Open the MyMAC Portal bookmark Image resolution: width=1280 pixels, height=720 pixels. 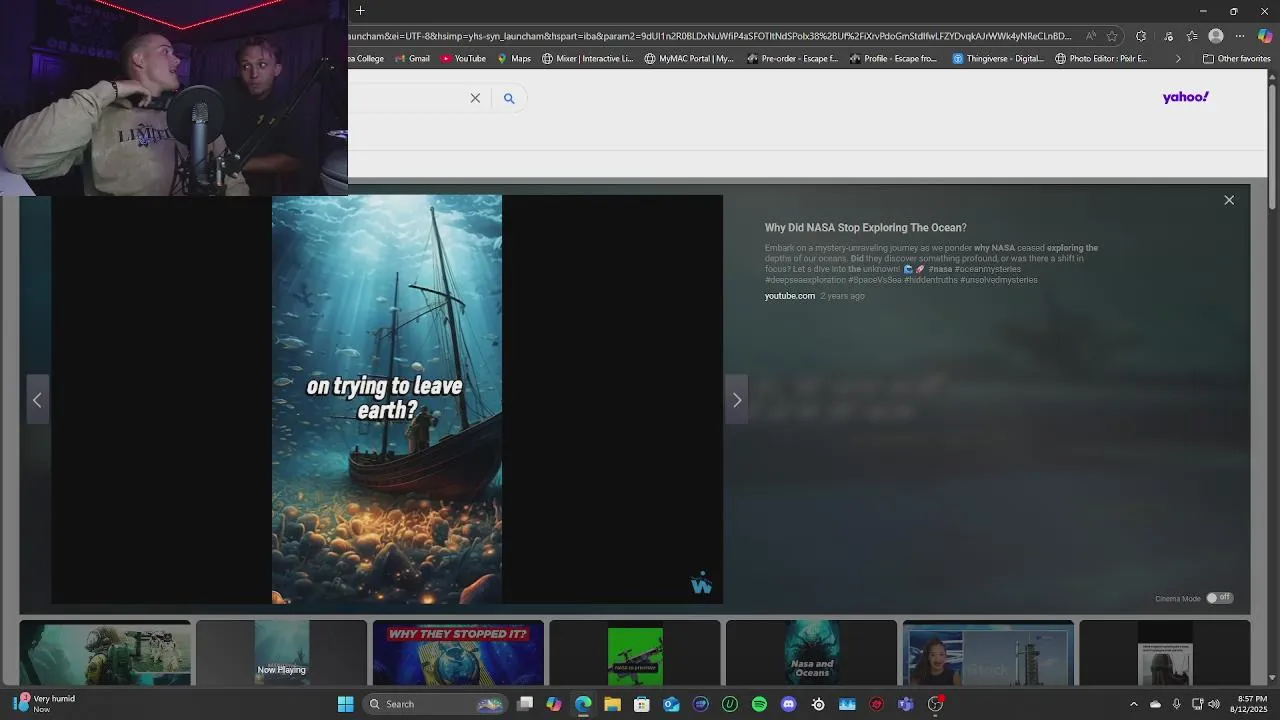[689, 59]
